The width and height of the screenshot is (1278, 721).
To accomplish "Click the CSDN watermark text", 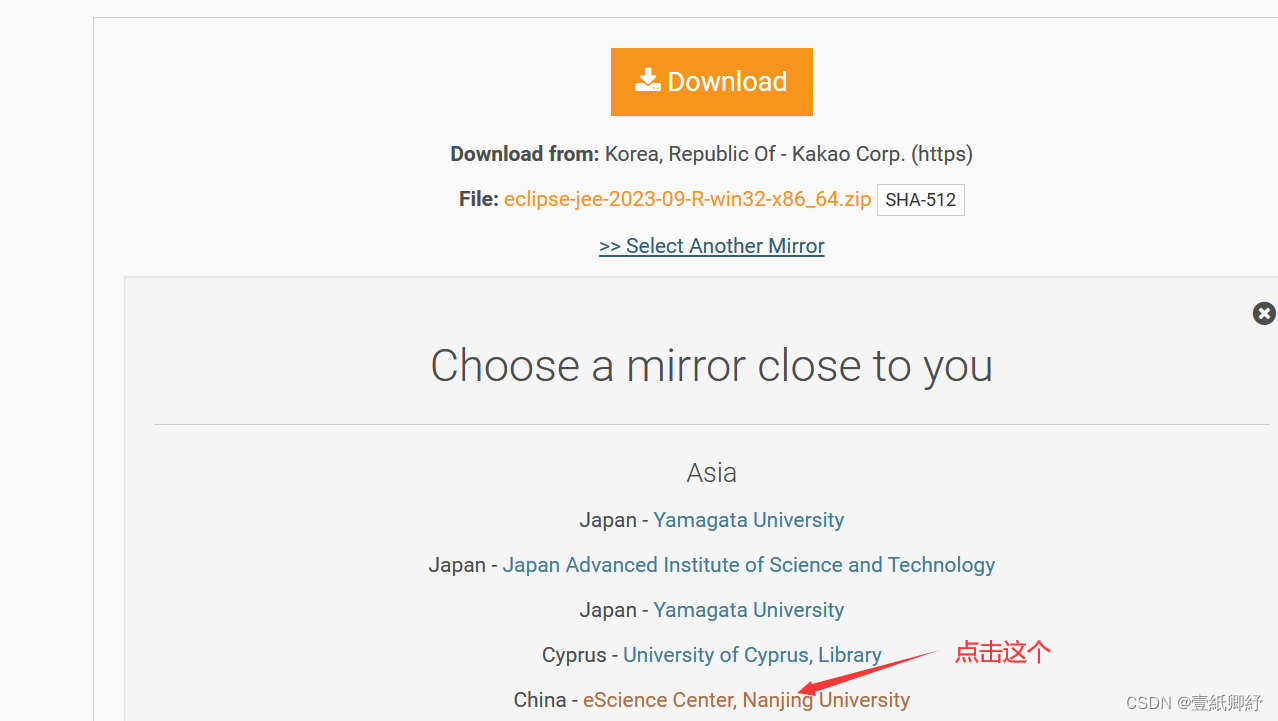I will (1194, 703).
